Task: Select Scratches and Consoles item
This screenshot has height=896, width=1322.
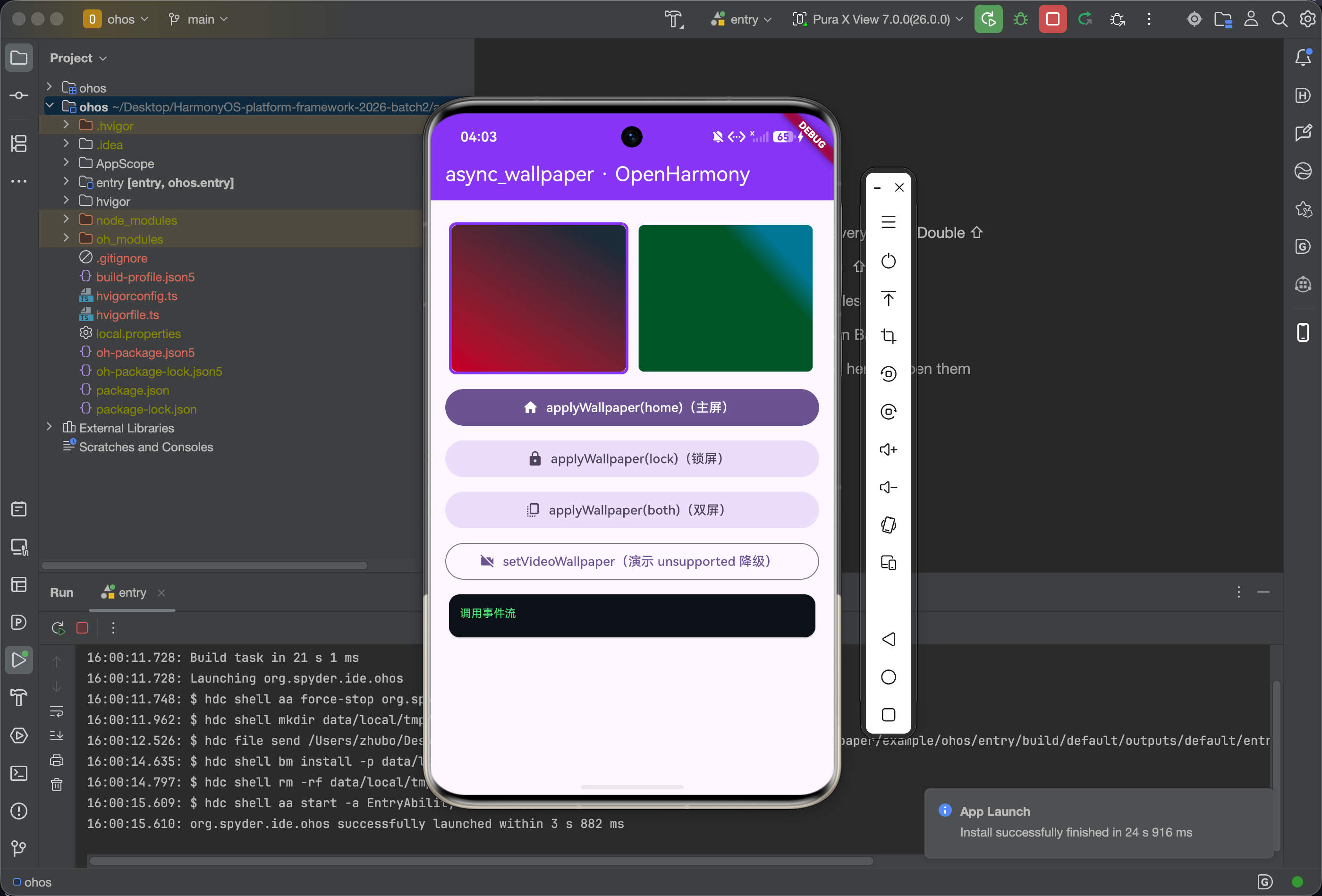Action: [x=146, y=447]
